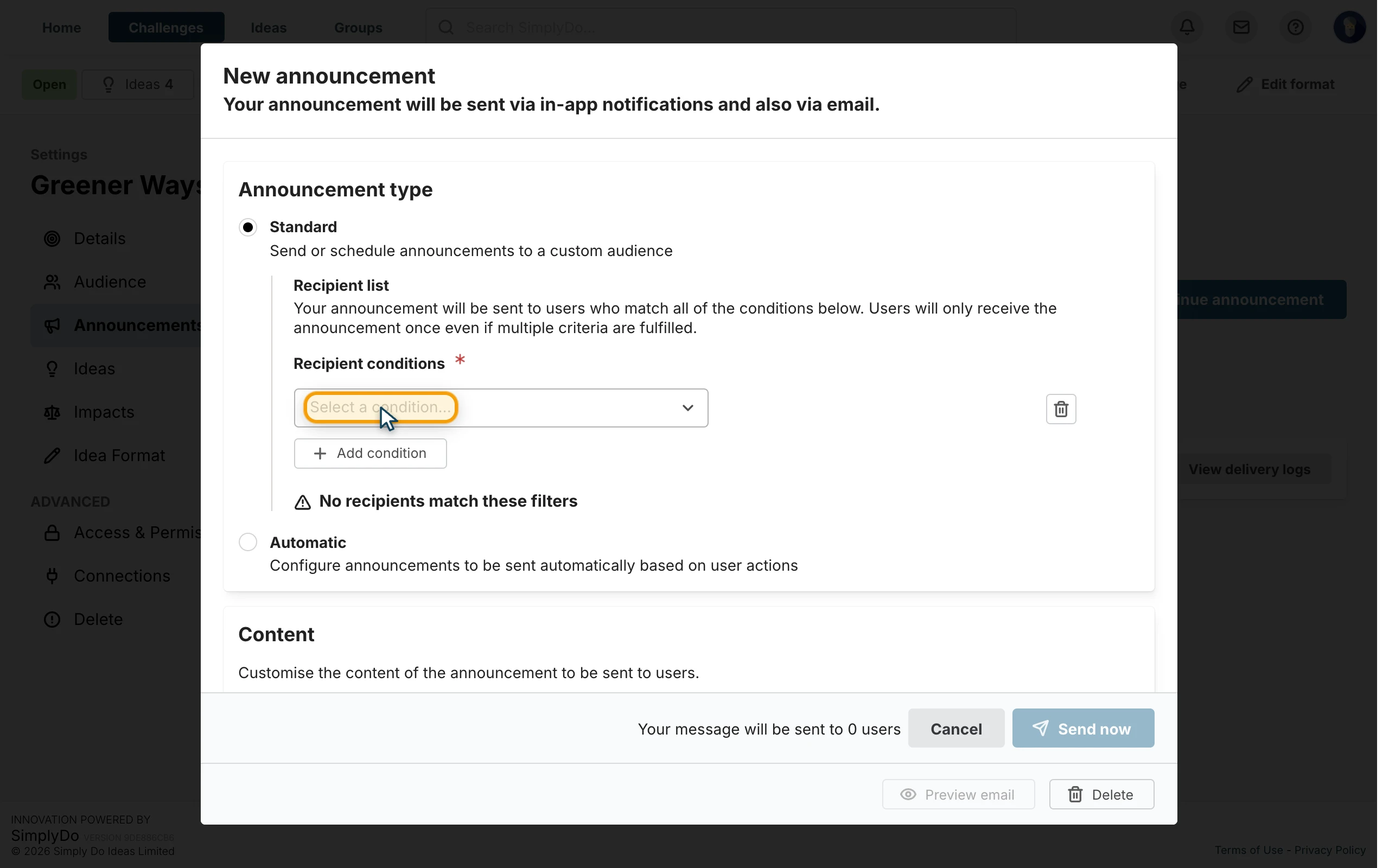
Task: Go to the Home tab
Action: pyautogui.click(x=61, y=27)
